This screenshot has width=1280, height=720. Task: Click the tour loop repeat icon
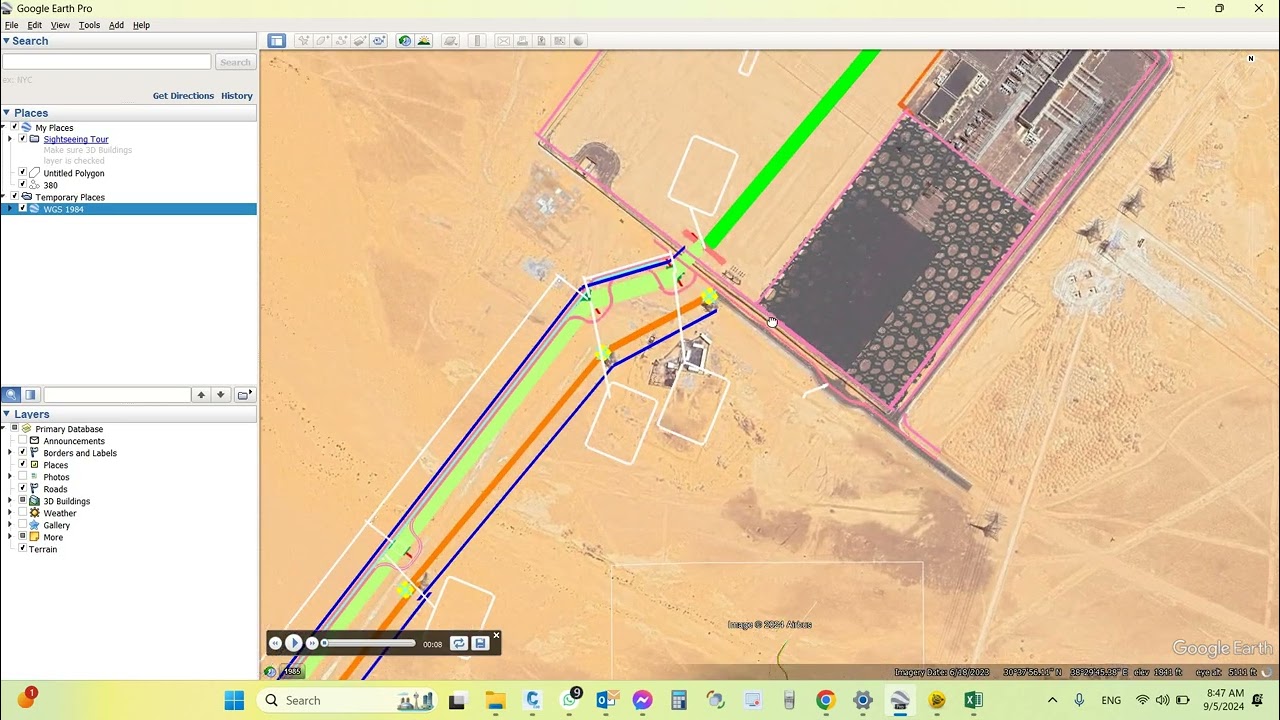click(459, 644)
